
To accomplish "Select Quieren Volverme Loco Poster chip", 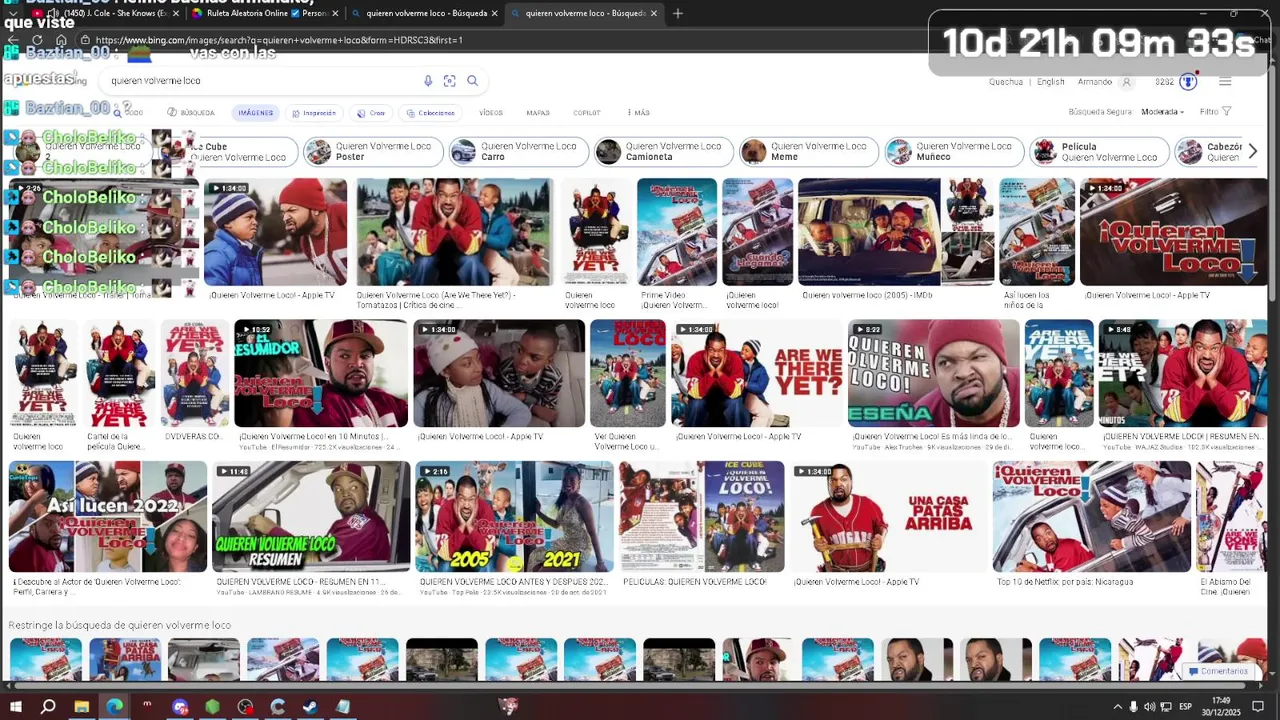I will [x=372, y=152].
